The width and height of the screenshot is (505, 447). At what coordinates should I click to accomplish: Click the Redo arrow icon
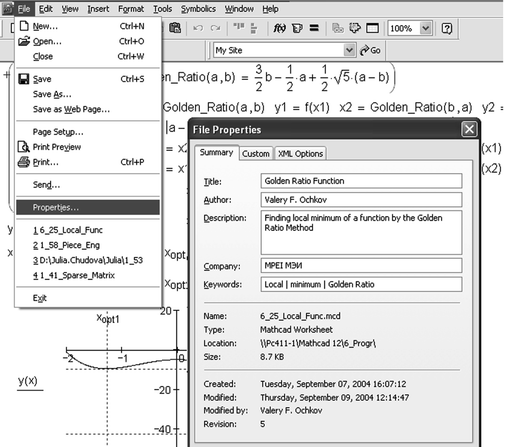tap(215, 28)
